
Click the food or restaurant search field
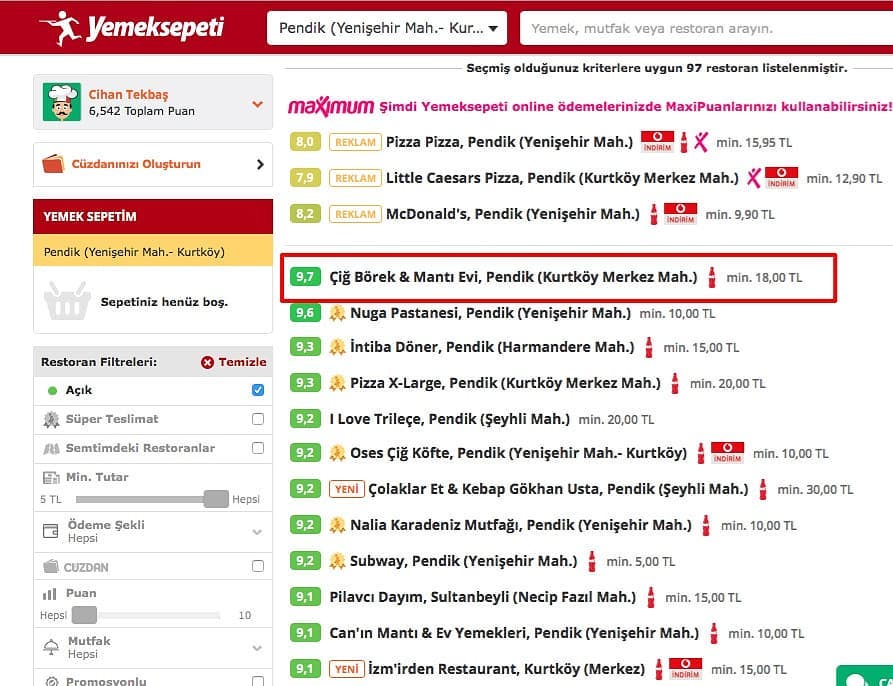[x=706, y=28]
